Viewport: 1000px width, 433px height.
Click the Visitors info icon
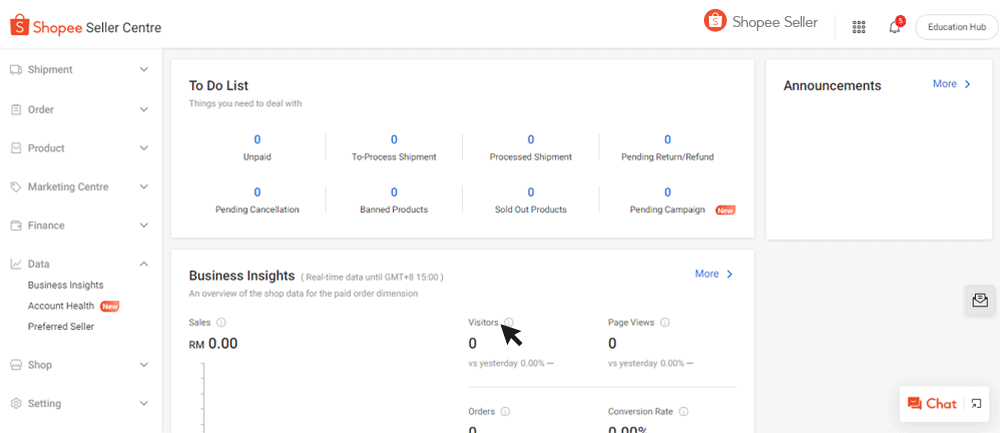(x=508, y=322)
